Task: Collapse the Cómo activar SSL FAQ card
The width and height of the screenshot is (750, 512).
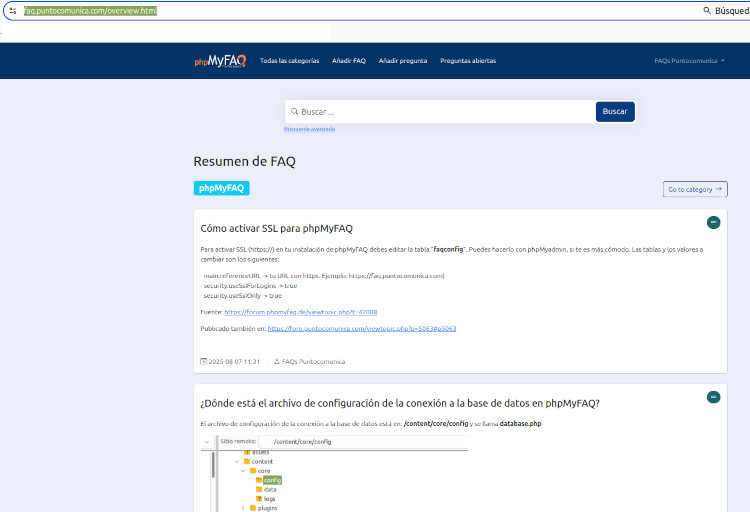Action: click(713, 223)
